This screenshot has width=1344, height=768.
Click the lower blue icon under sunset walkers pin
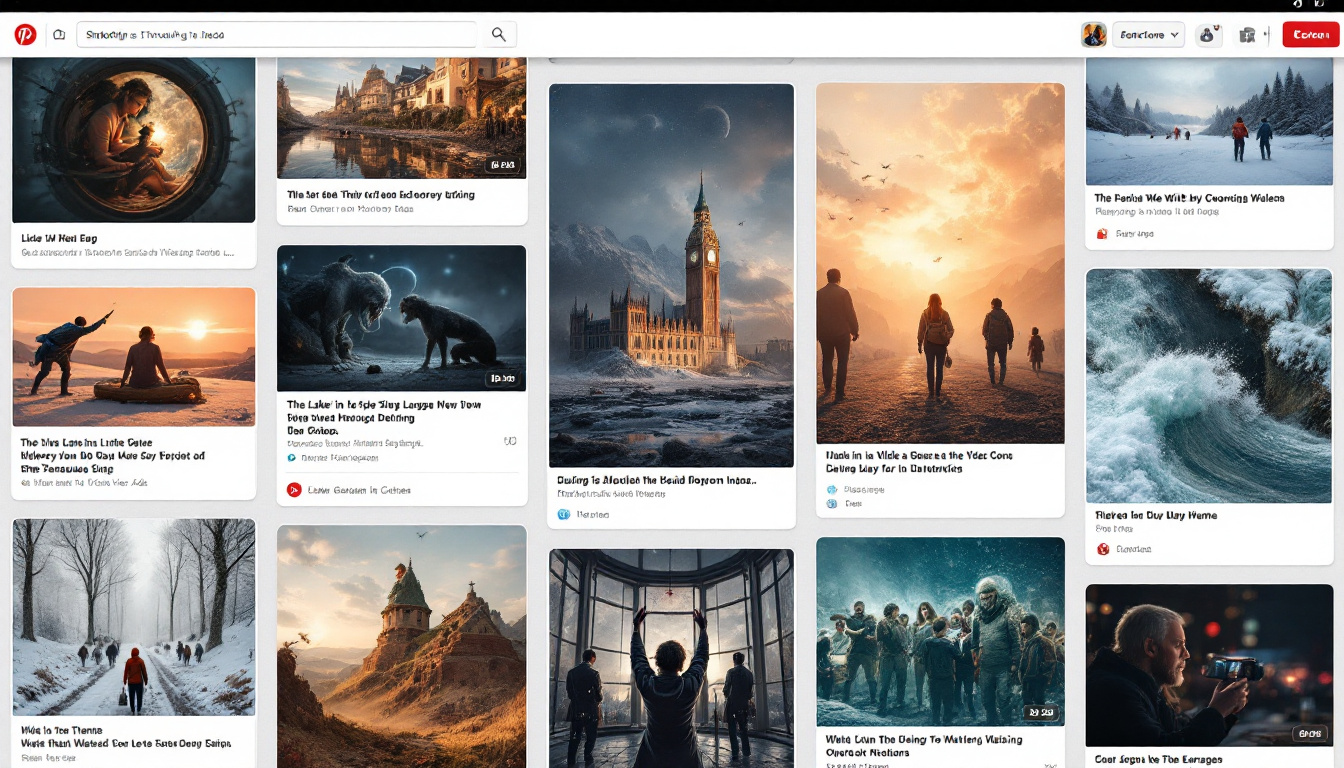(x=832, y=504)
